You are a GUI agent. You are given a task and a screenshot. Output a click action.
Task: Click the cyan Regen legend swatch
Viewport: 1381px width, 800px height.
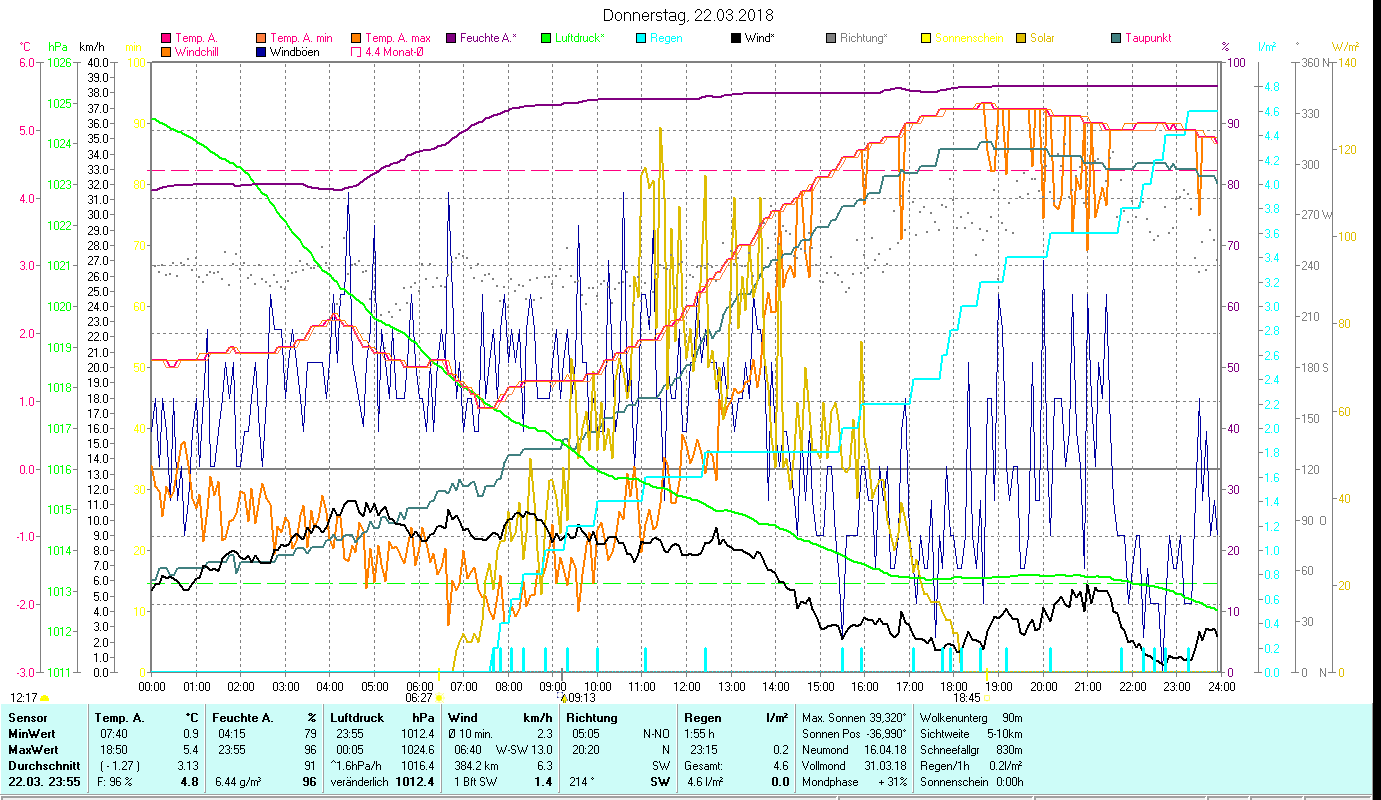(641, 39)
